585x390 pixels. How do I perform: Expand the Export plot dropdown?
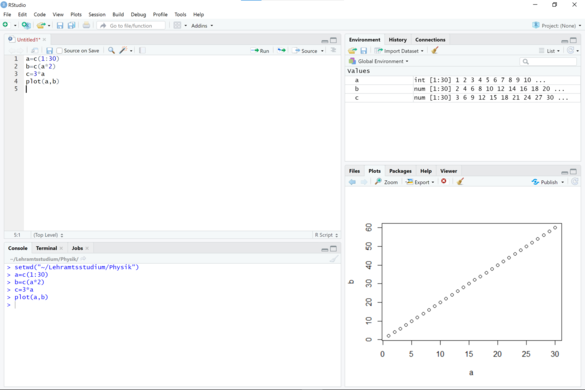click(x=420, y=182)
